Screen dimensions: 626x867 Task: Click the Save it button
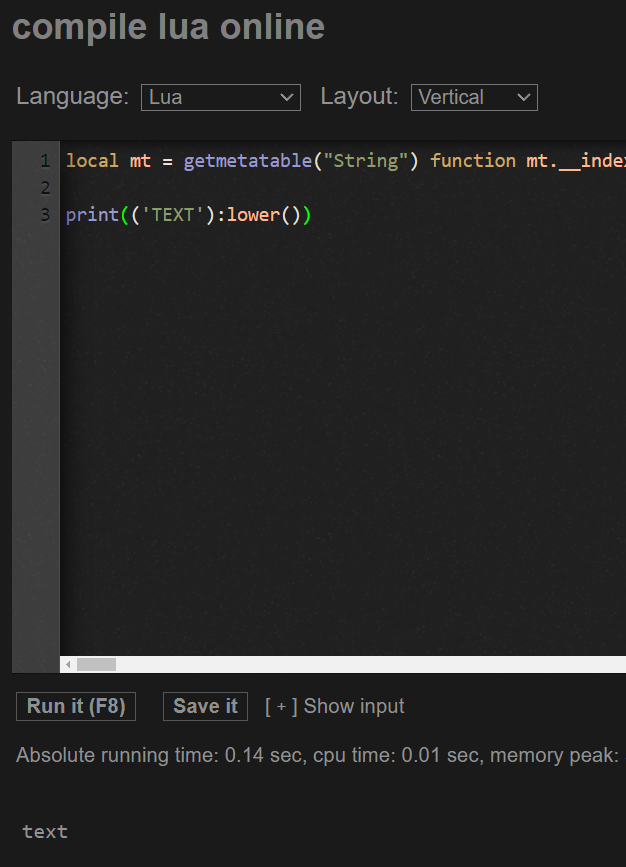tap(205, 706)
